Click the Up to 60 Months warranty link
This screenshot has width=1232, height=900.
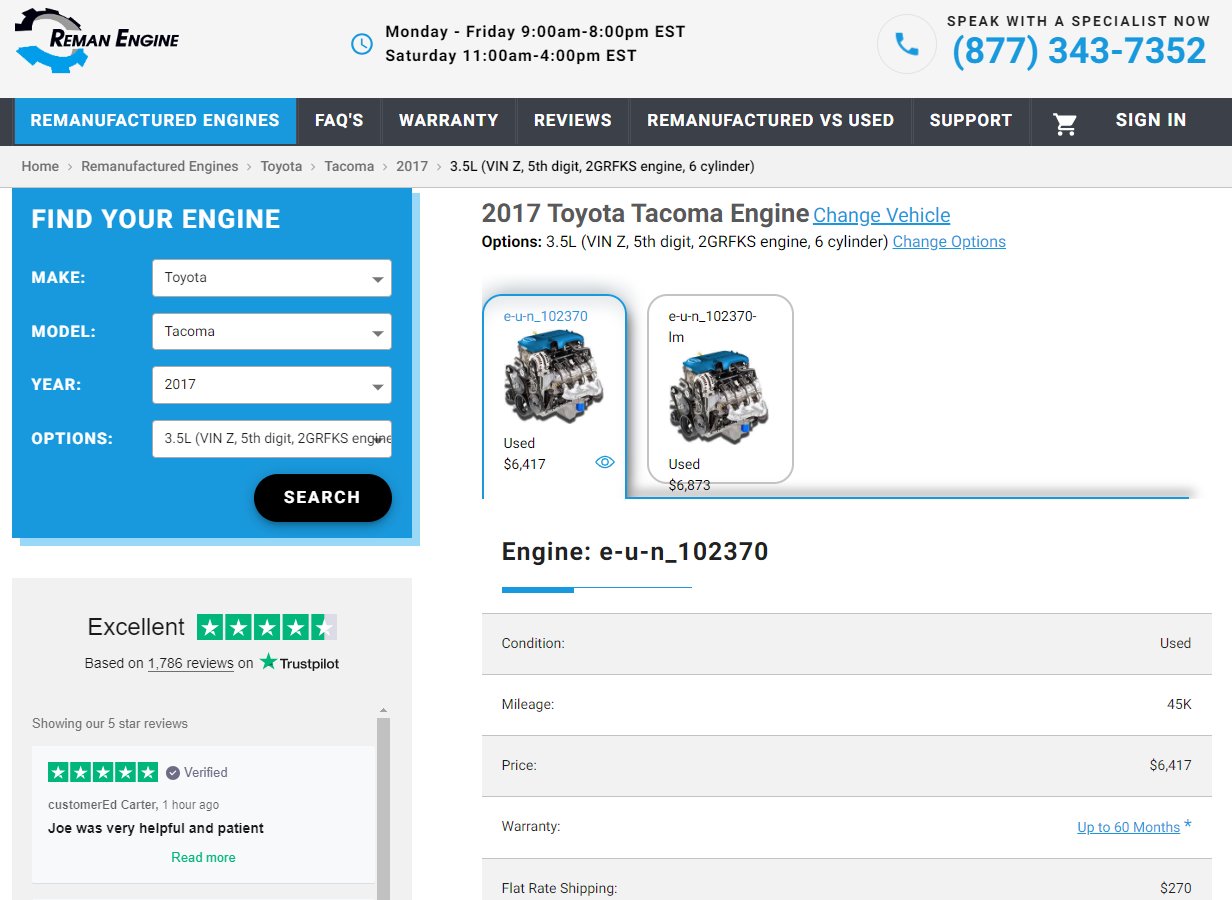pyautogui.click(x=1128, y=827)
